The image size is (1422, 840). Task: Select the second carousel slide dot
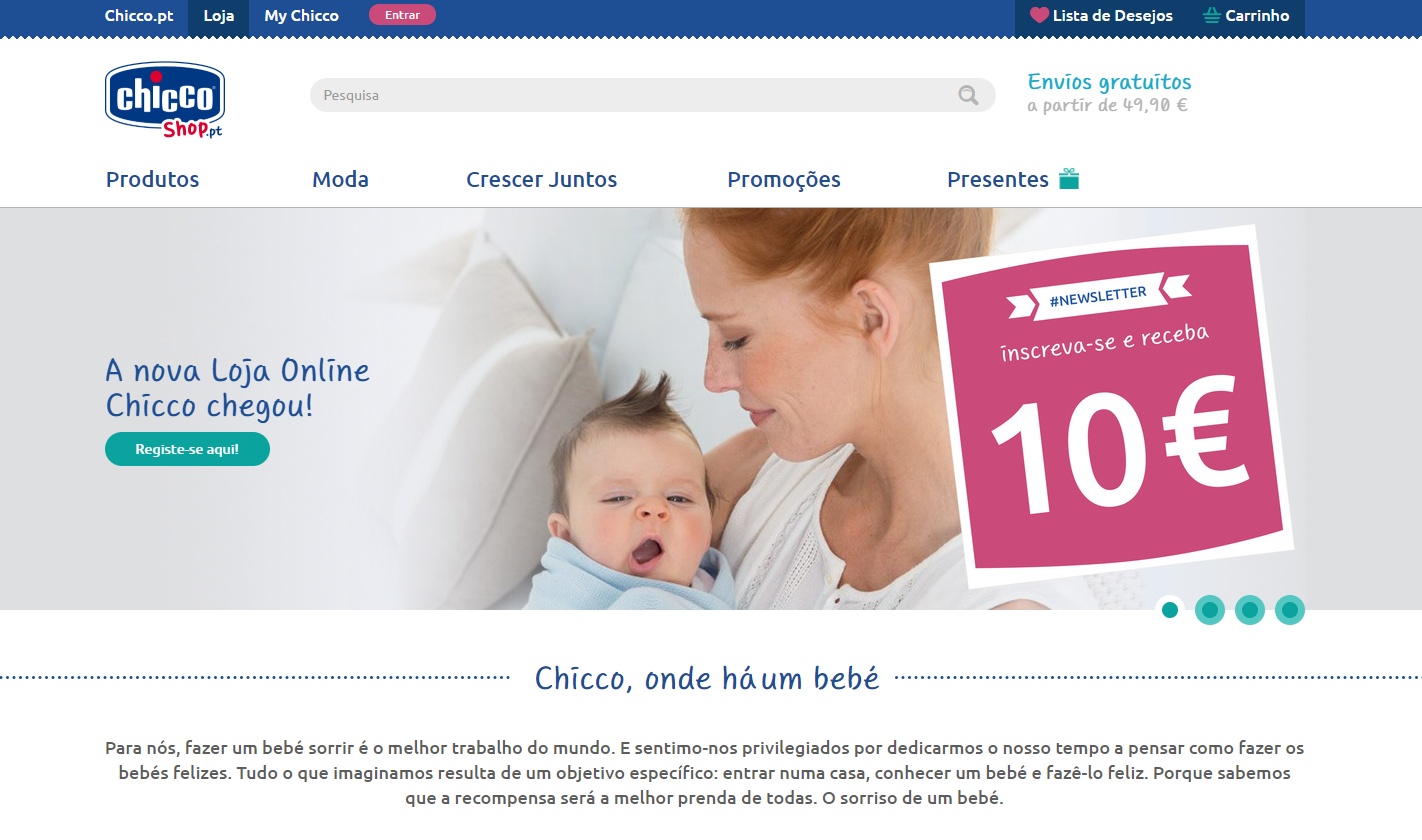[x=1210, y=610]
